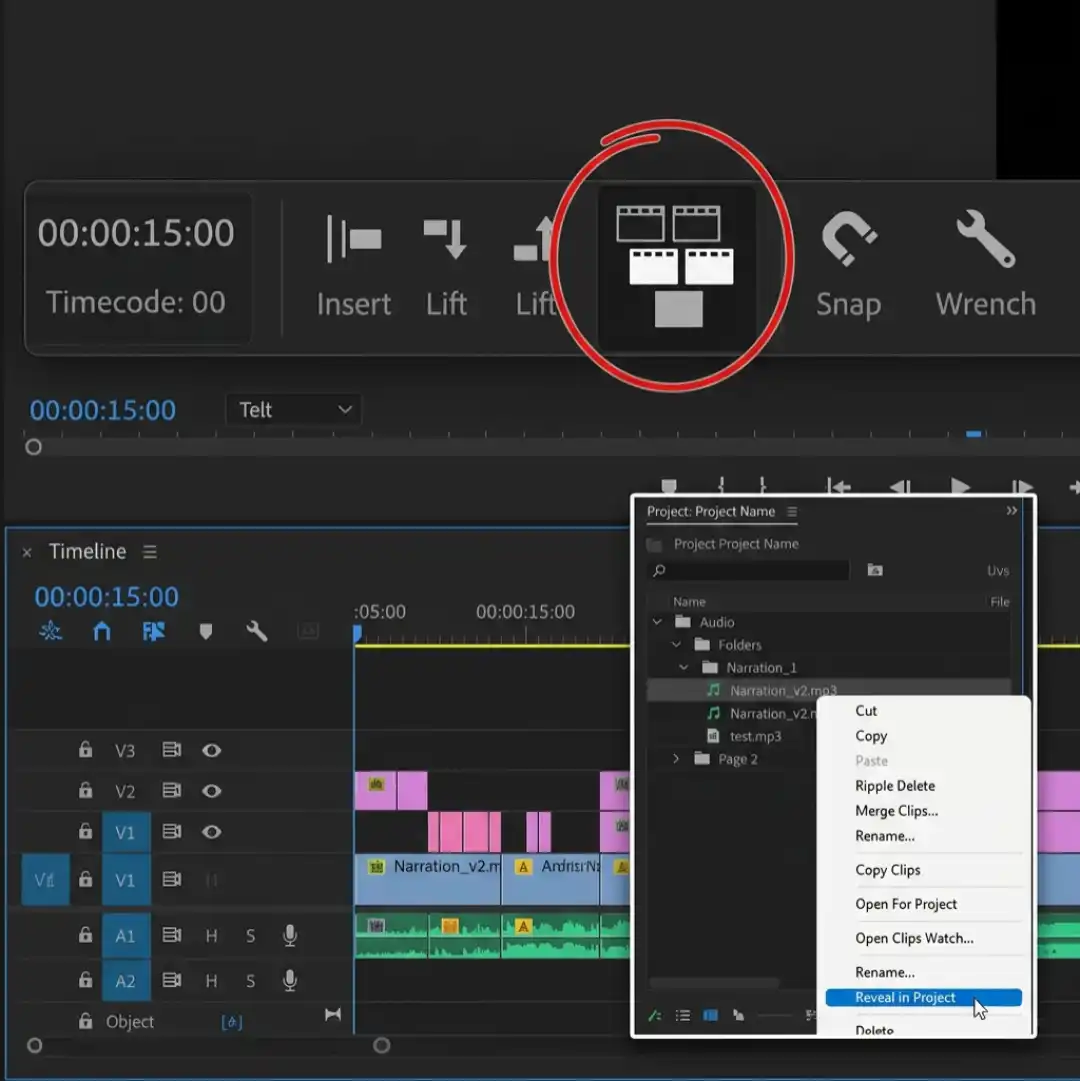Toggle the Linked Selection icon in Timeline

pyautogui.click(x=154, y=631)
